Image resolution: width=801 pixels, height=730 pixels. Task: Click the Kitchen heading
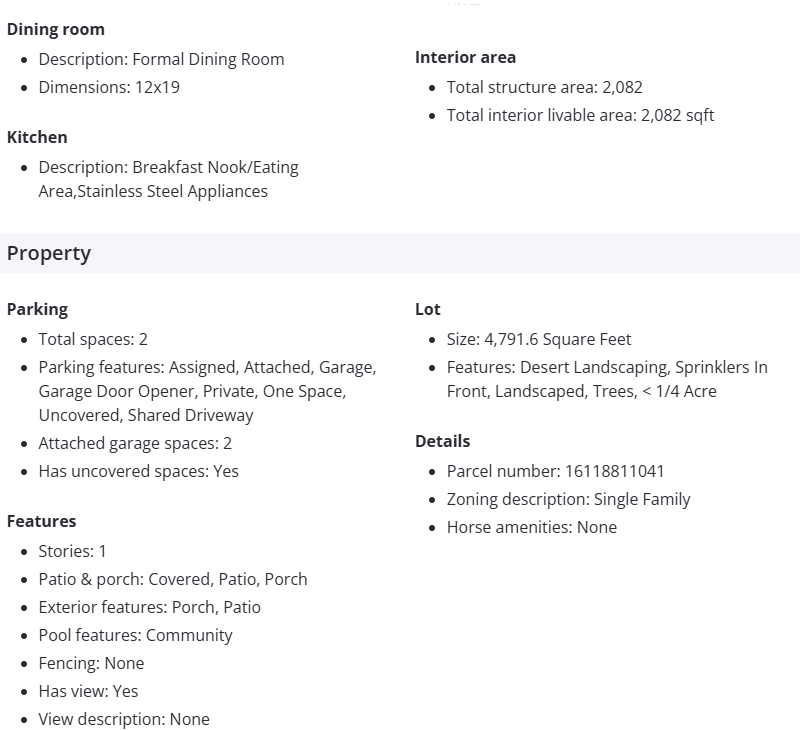click(37, 137)
